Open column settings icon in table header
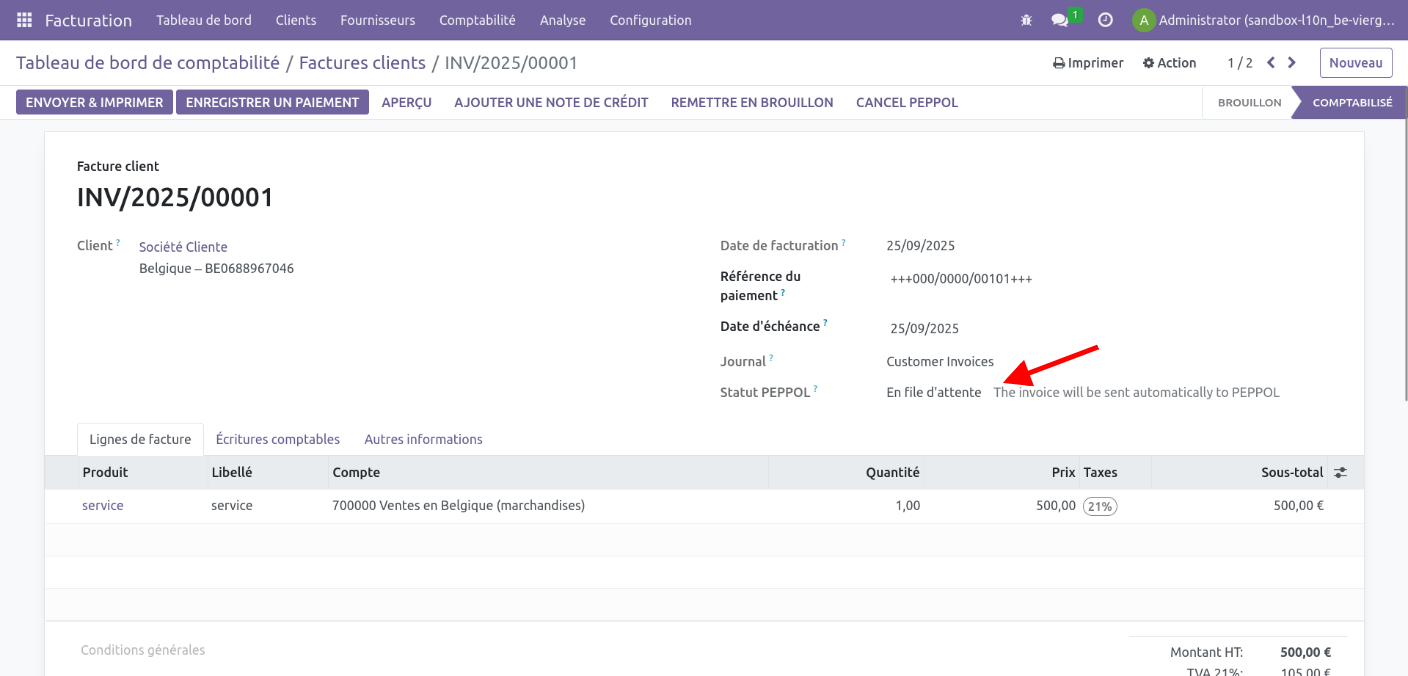 tap(1341, 472)
